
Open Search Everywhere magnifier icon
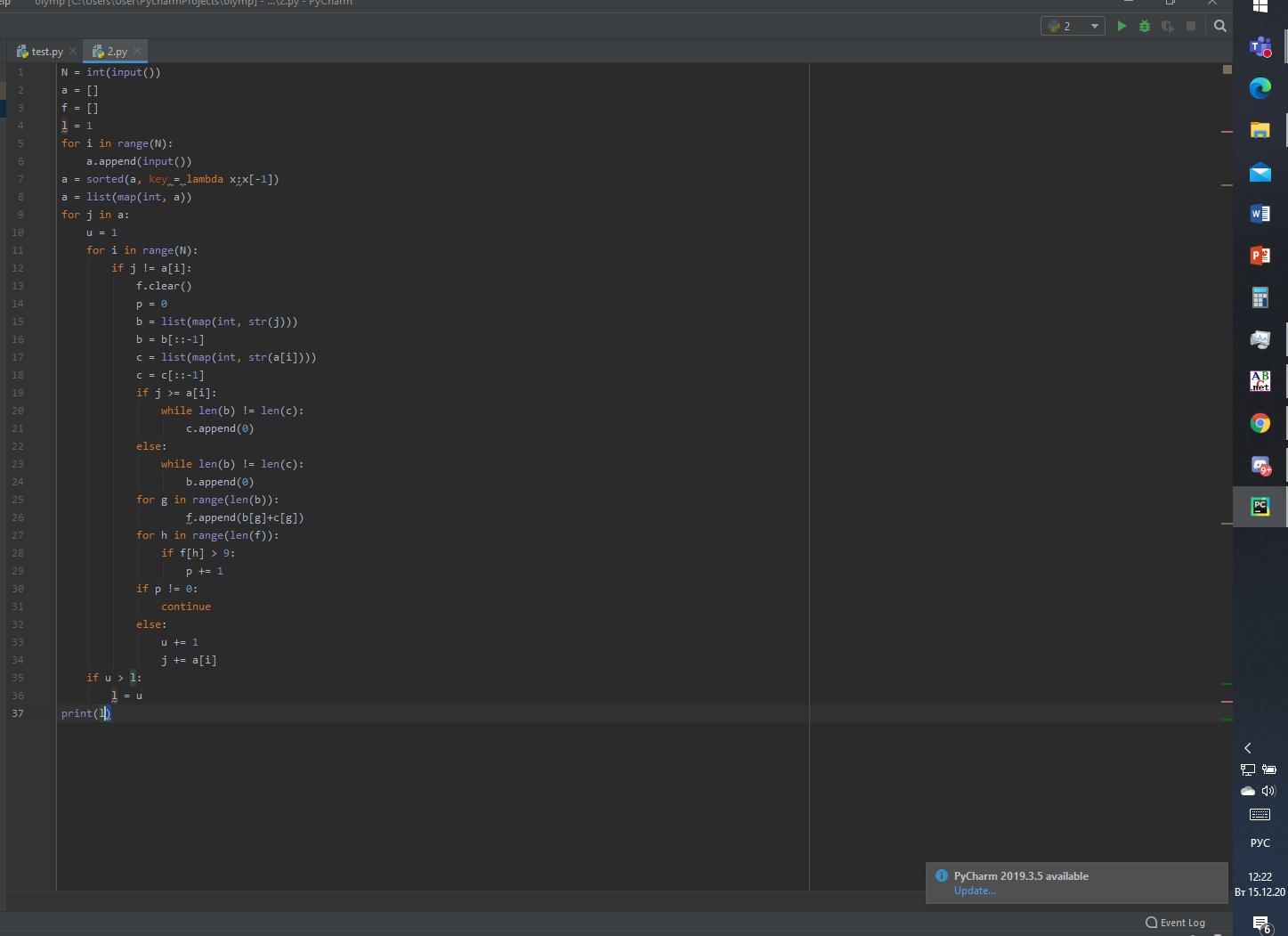pos(1220,27)
